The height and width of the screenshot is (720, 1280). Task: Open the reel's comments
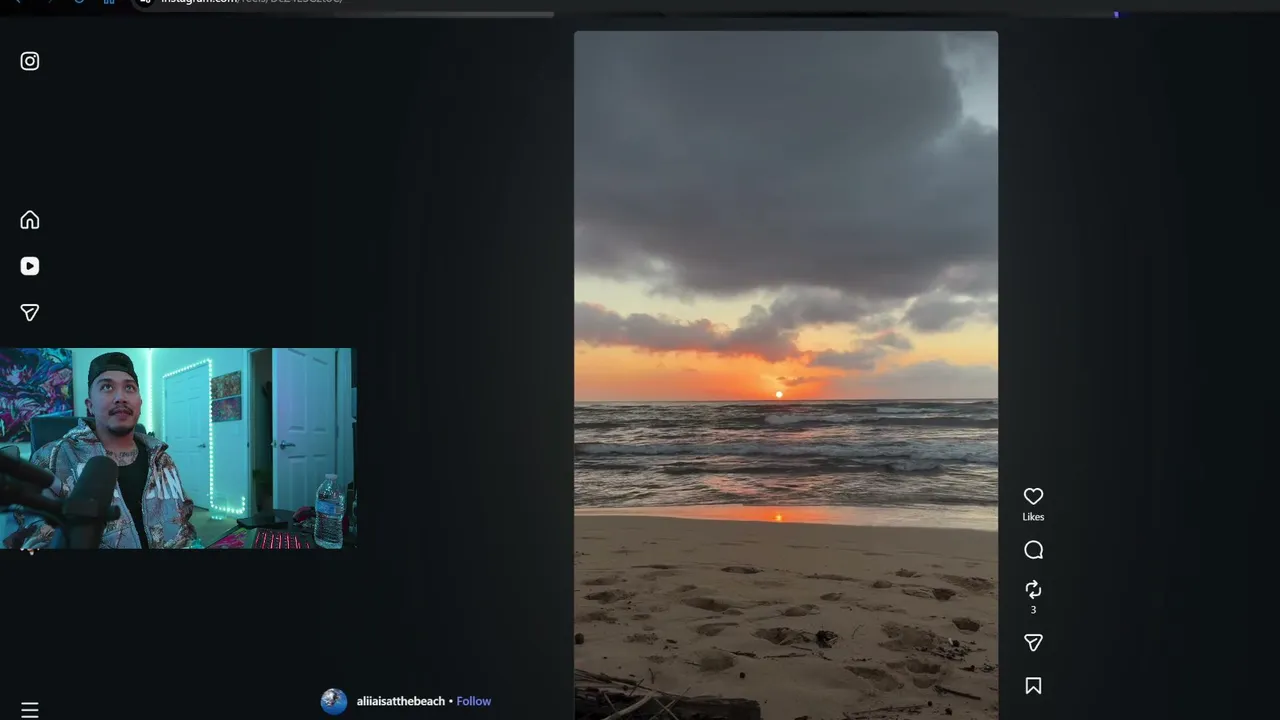pos(1033,550)
